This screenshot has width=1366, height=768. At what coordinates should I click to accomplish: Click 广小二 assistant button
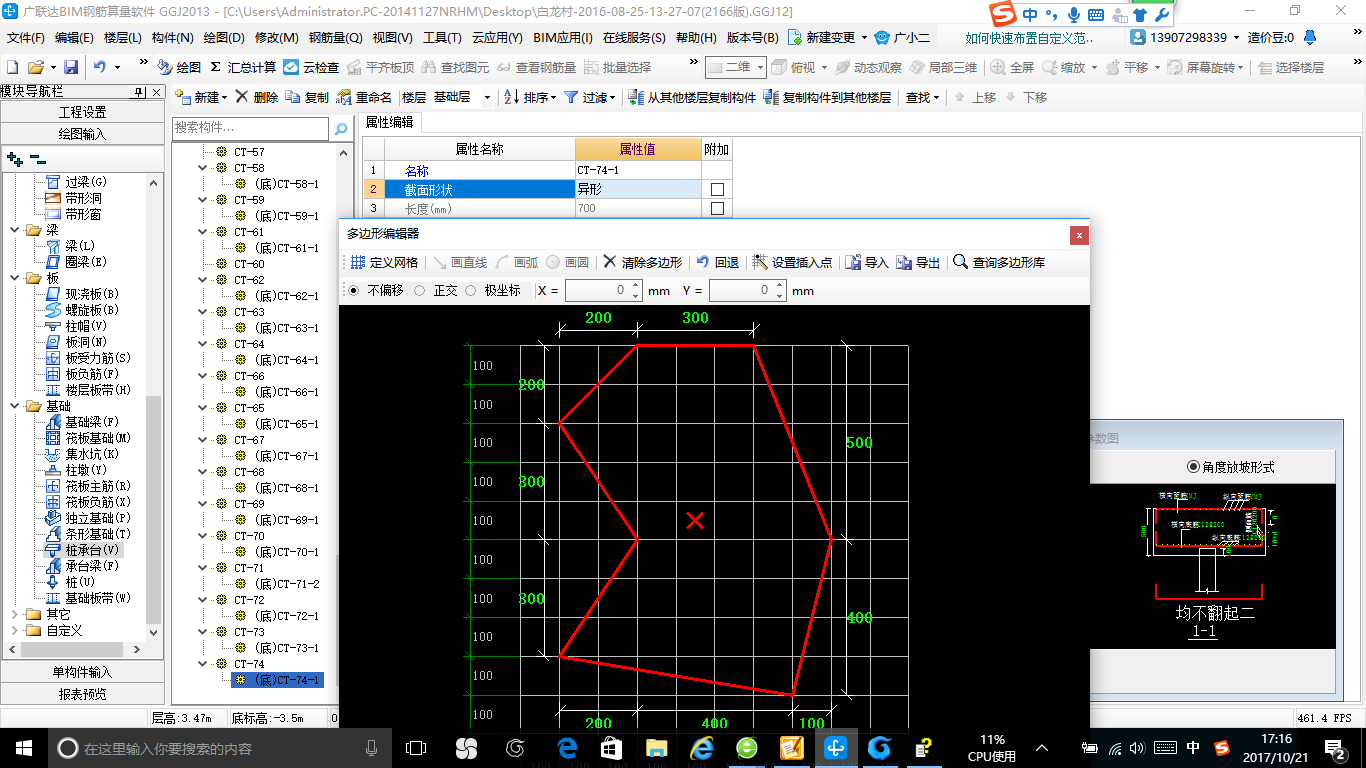(902, 37)
